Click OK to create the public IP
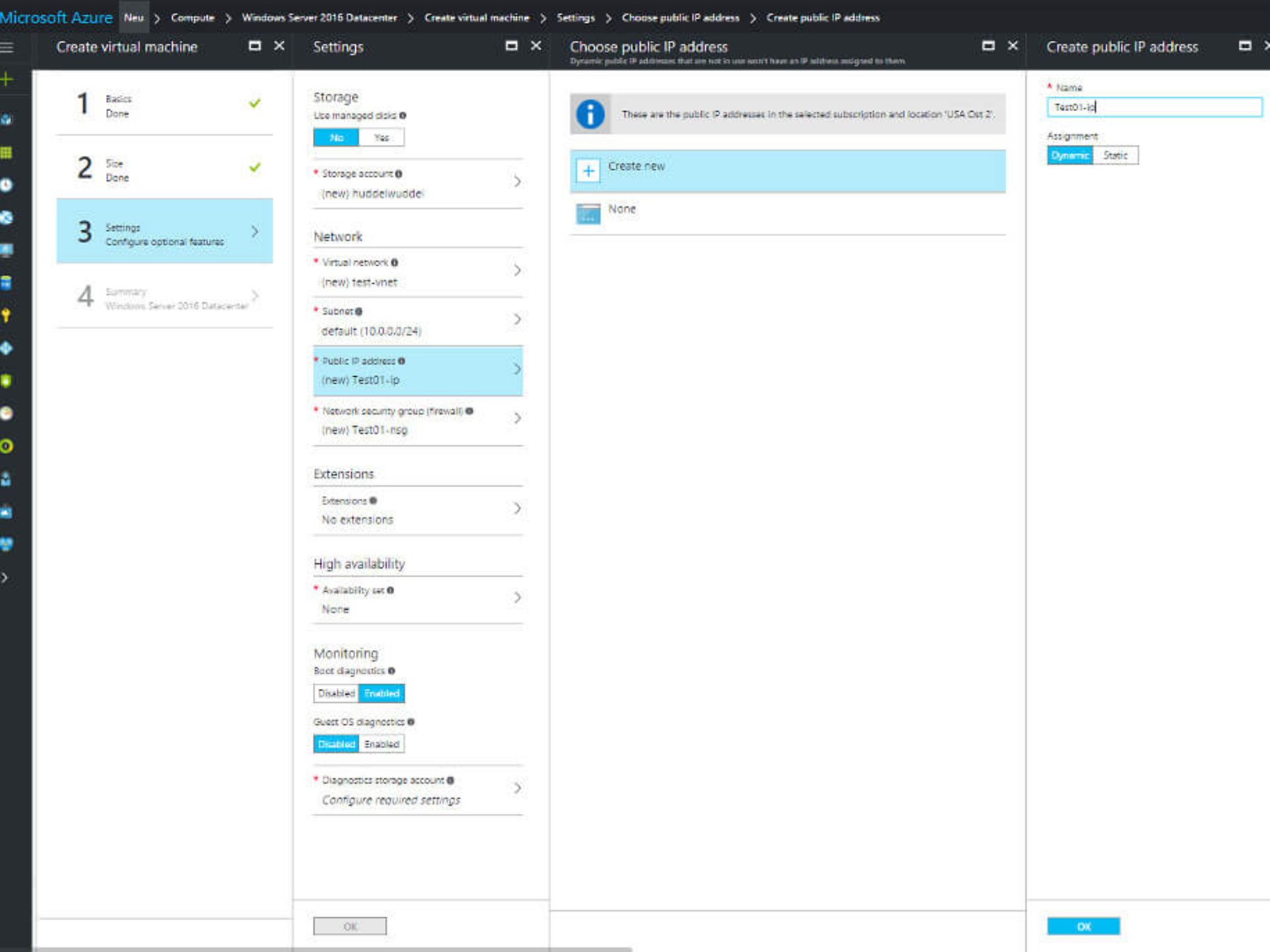Viewport: 1270px width, 952px height. [x=1083, y=926]
